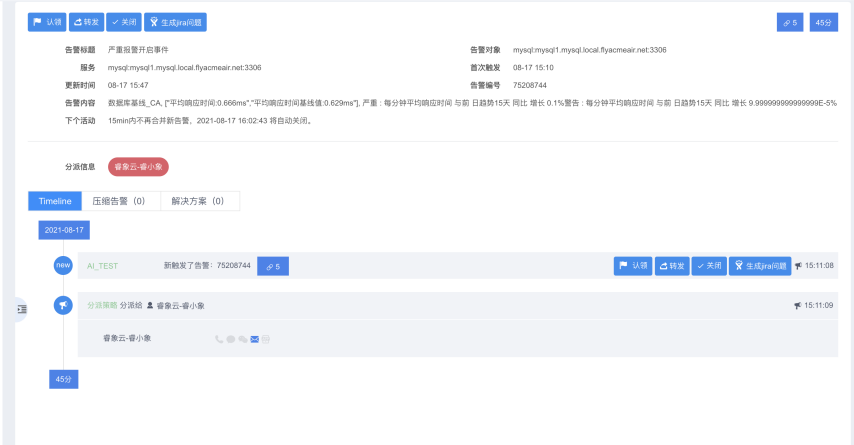
Task: Click the WeChat notification icon
Action: click(242, 339)
